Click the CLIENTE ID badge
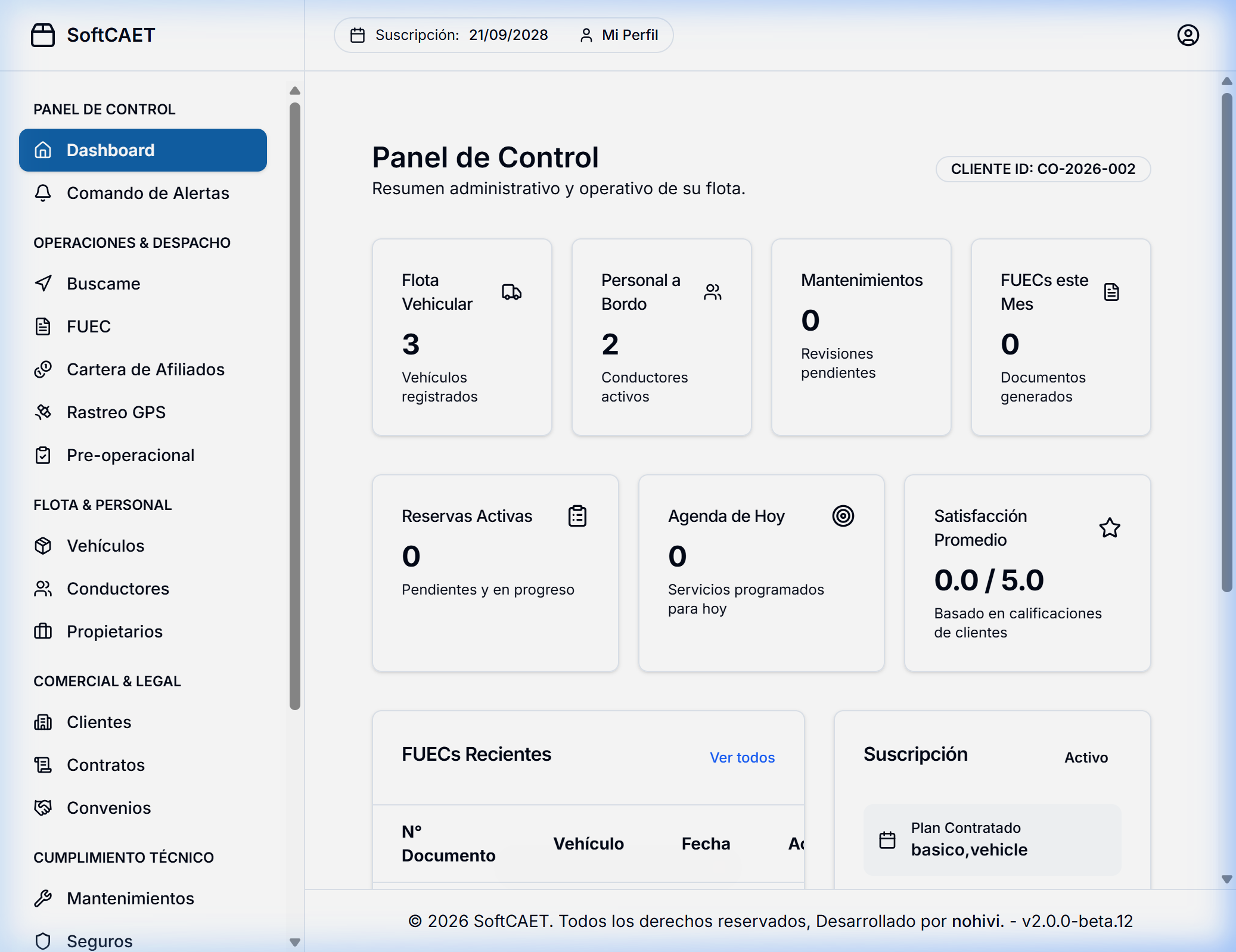1236x952 pixels. [x=1043, y=169]
